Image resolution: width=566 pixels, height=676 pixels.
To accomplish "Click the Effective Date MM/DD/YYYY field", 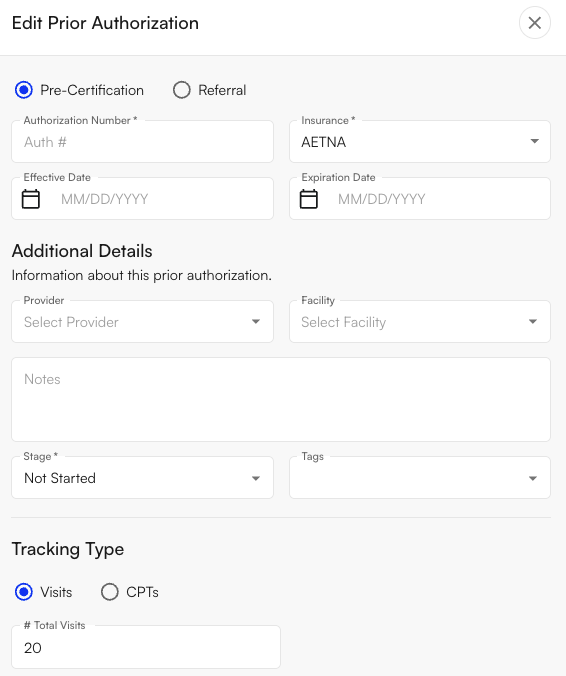I will [x=142, y=199].
